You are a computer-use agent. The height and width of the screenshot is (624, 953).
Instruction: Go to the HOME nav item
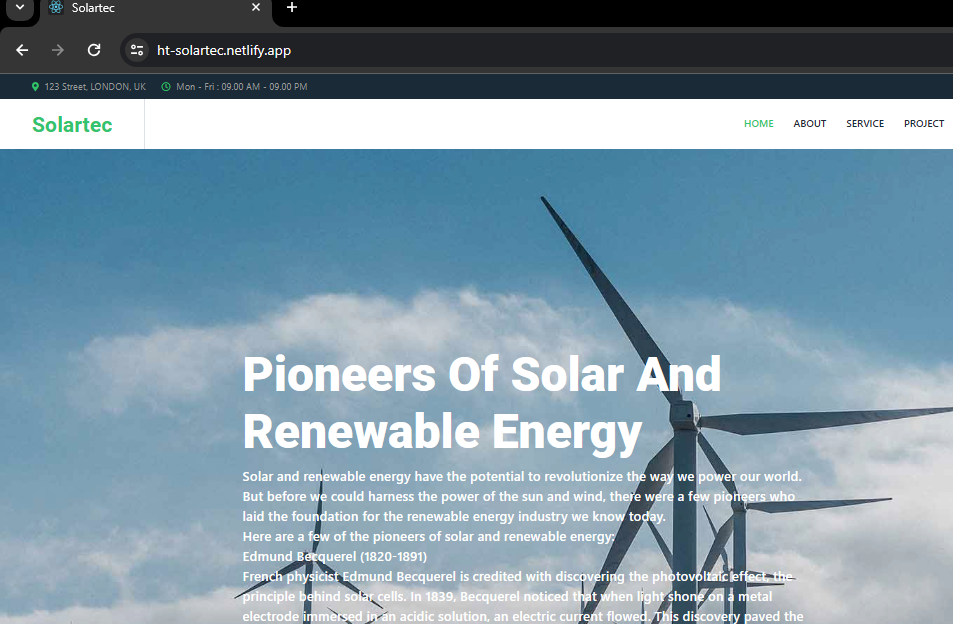coord(758,124)
